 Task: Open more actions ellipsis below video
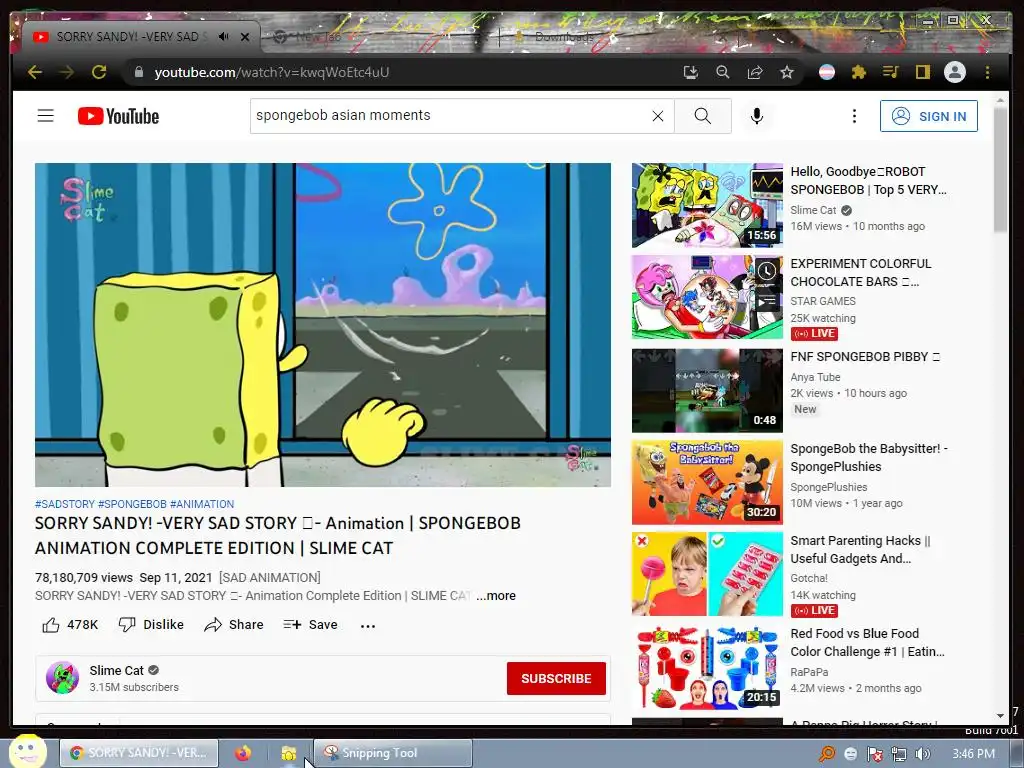coord(368,626)
